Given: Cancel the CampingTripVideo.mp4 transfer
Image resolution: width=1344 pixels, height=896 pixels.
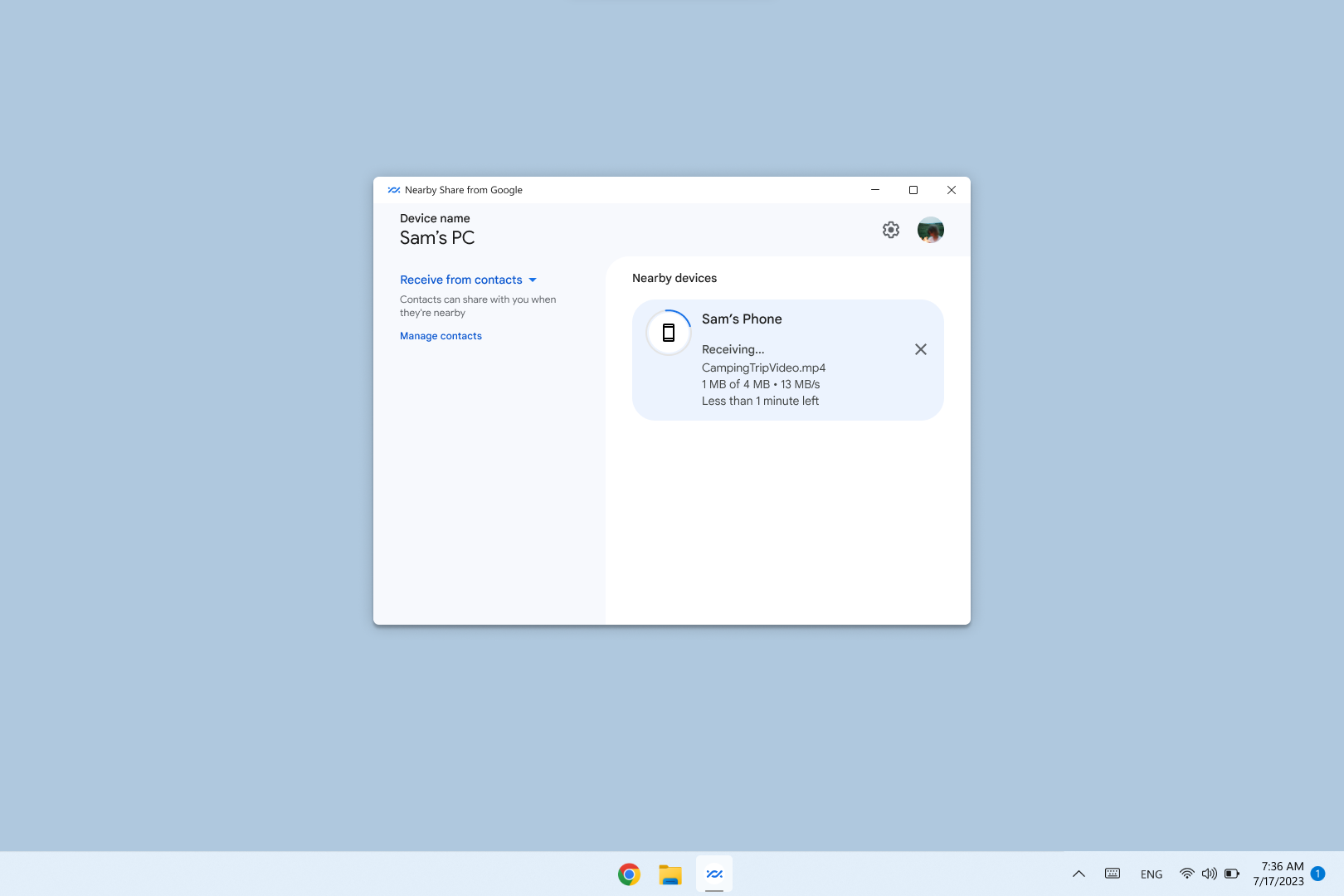Looking at the screenshot, I should click(920, 349).
